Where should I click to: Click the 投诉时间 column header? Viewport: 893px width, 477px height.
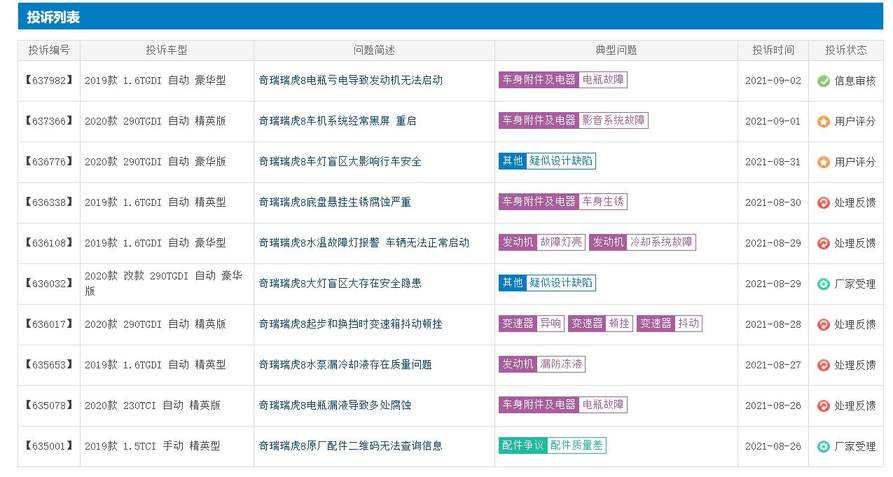click(x=773, y=50)
